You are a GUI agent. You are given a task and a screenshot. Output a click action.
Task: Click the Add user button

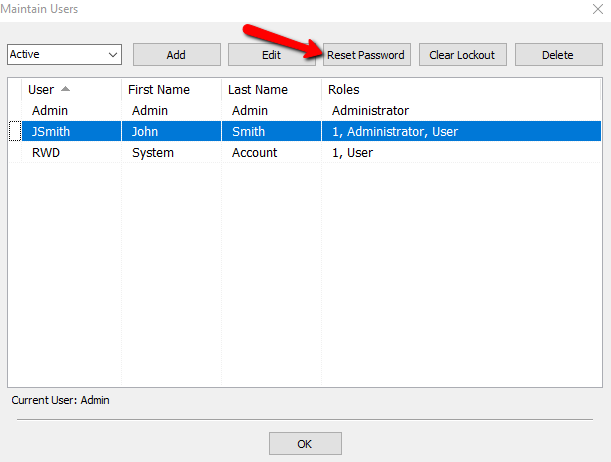(x=177, y=55)
